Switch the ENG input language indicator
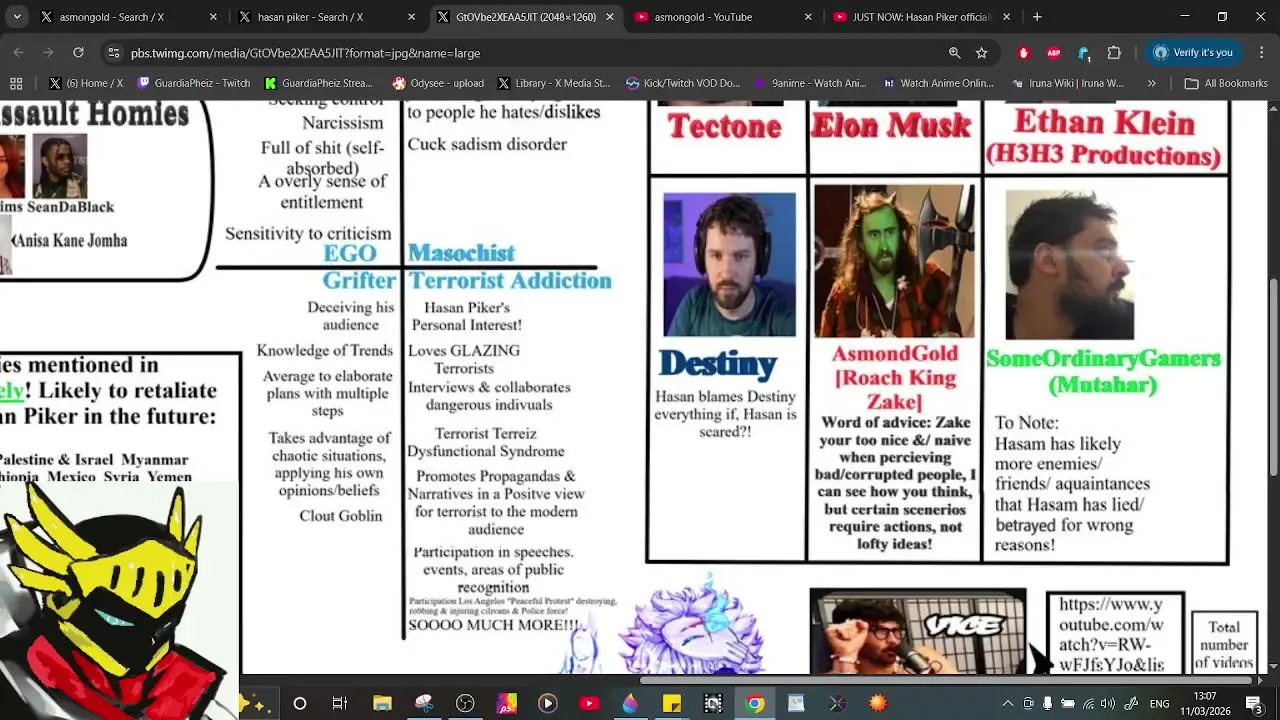This screenshot has height=720, width=1280. (x=1159, y=703)
